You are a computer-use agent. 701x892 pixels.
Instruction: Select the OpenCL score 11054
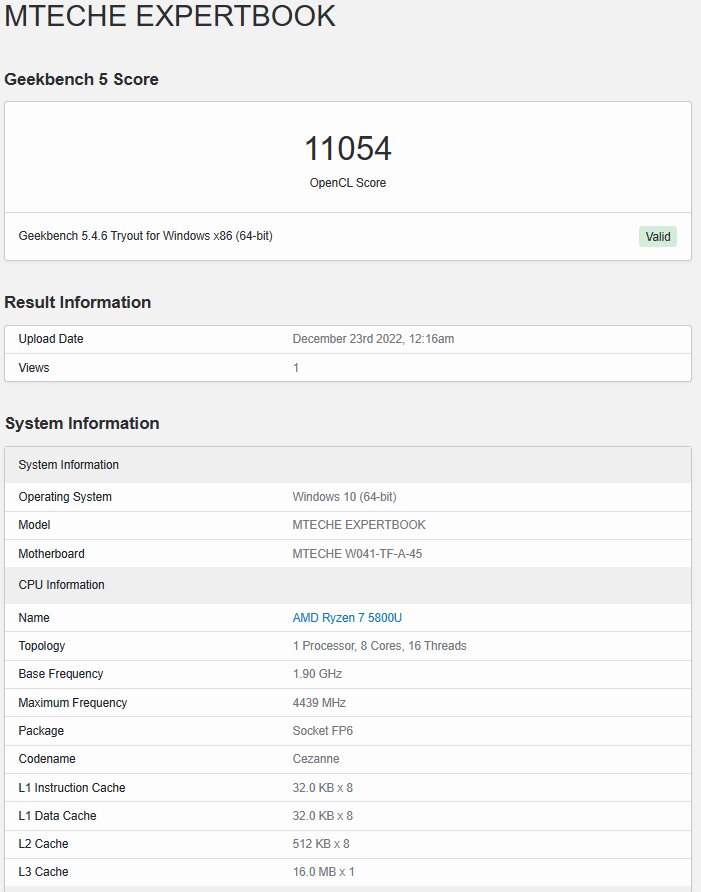[x=348, y=148]
